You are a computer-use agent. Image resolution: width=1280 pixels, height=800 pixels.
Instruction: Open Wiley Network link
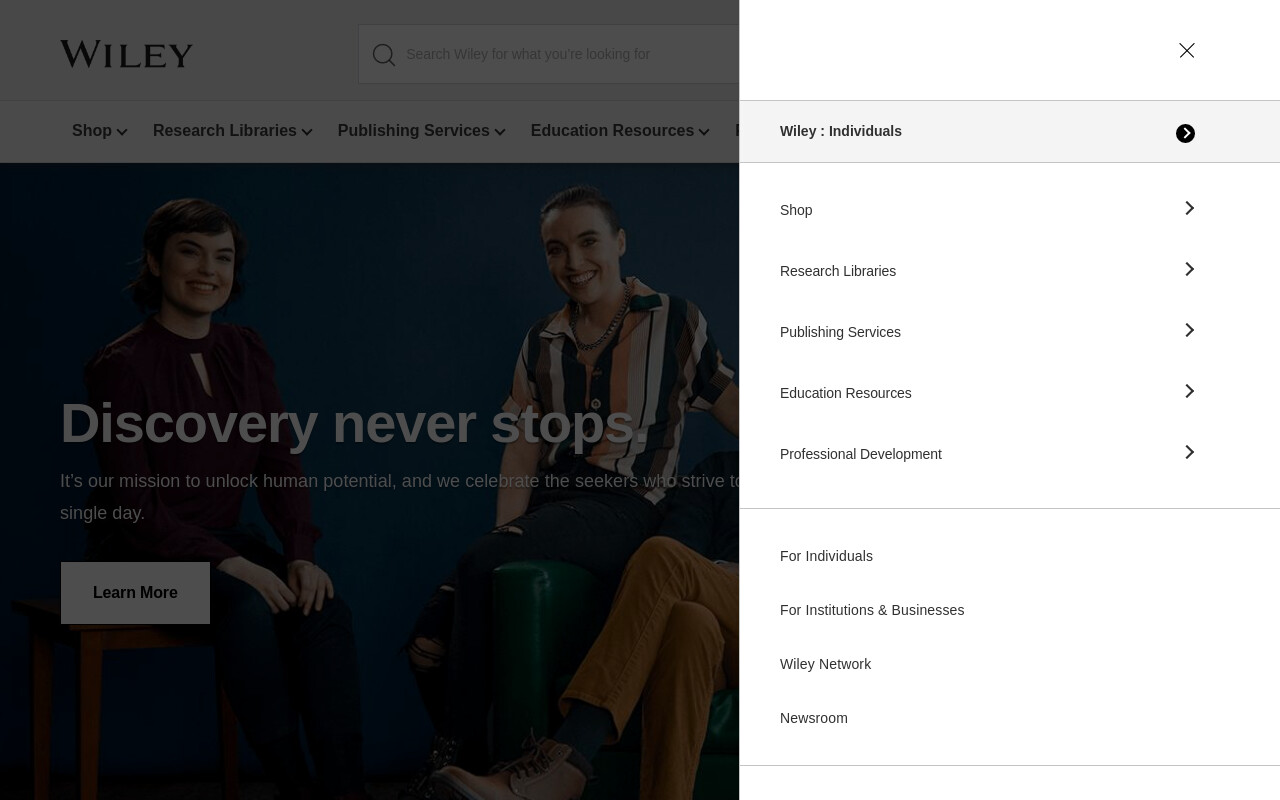[x=825, y=664]
